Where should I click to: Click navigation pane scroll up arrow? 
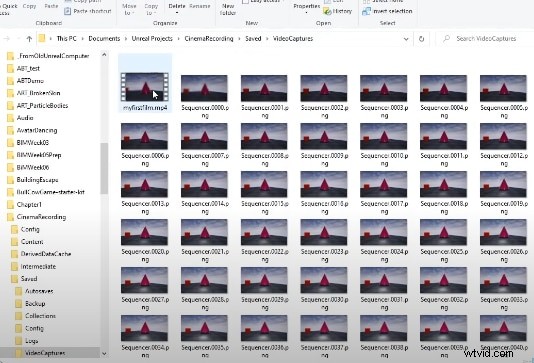(104, 55)
